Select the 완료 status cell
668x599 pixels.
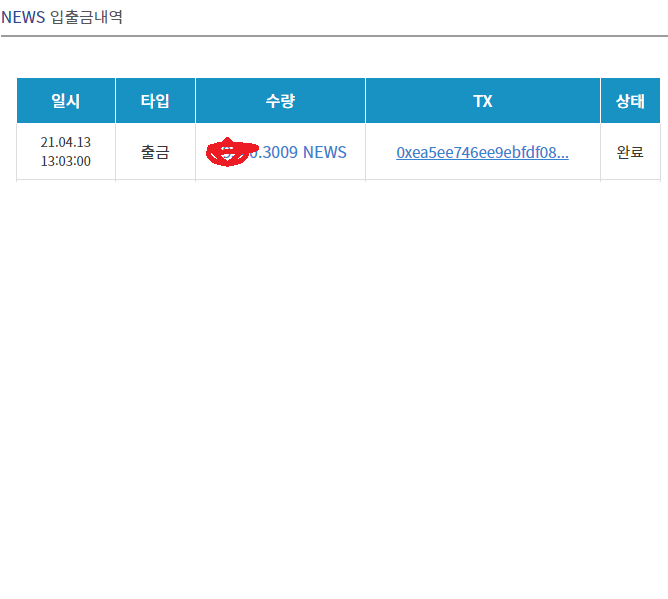tap(631, 152)
